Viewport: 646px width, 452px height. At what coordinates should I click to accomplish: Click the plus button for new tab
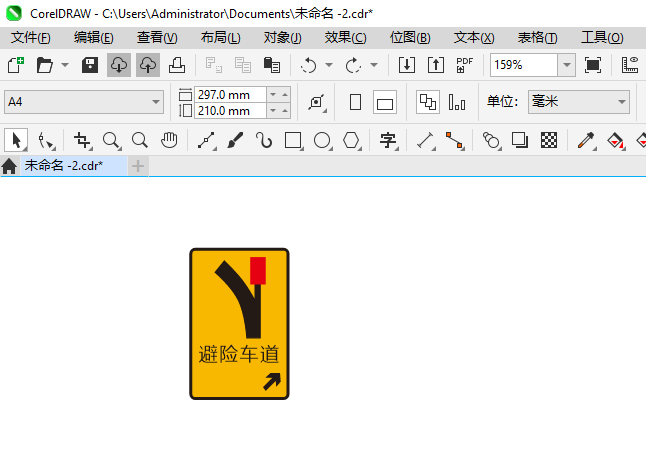pos(138,166)
